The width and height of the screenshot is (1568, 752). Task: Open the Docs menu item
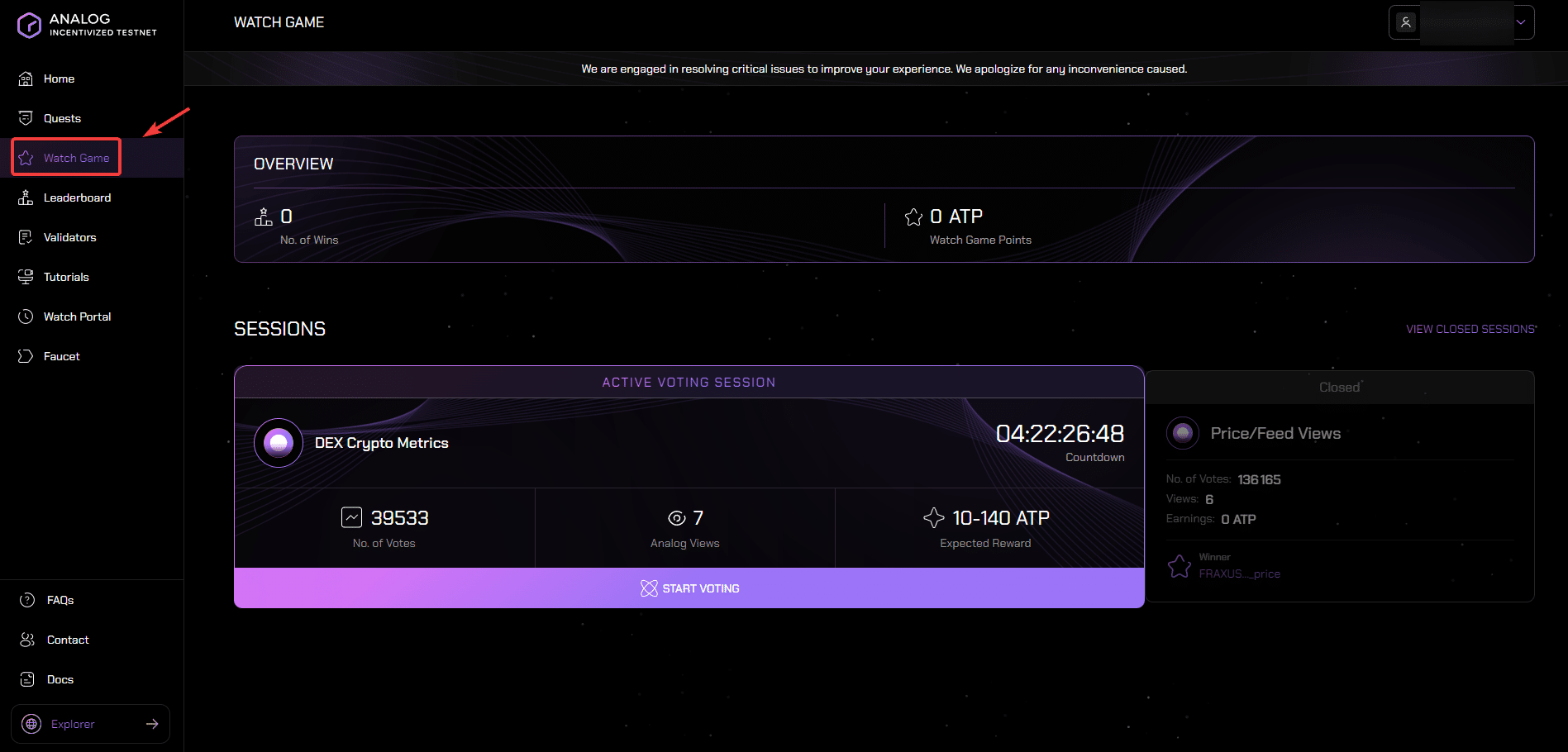60,679
